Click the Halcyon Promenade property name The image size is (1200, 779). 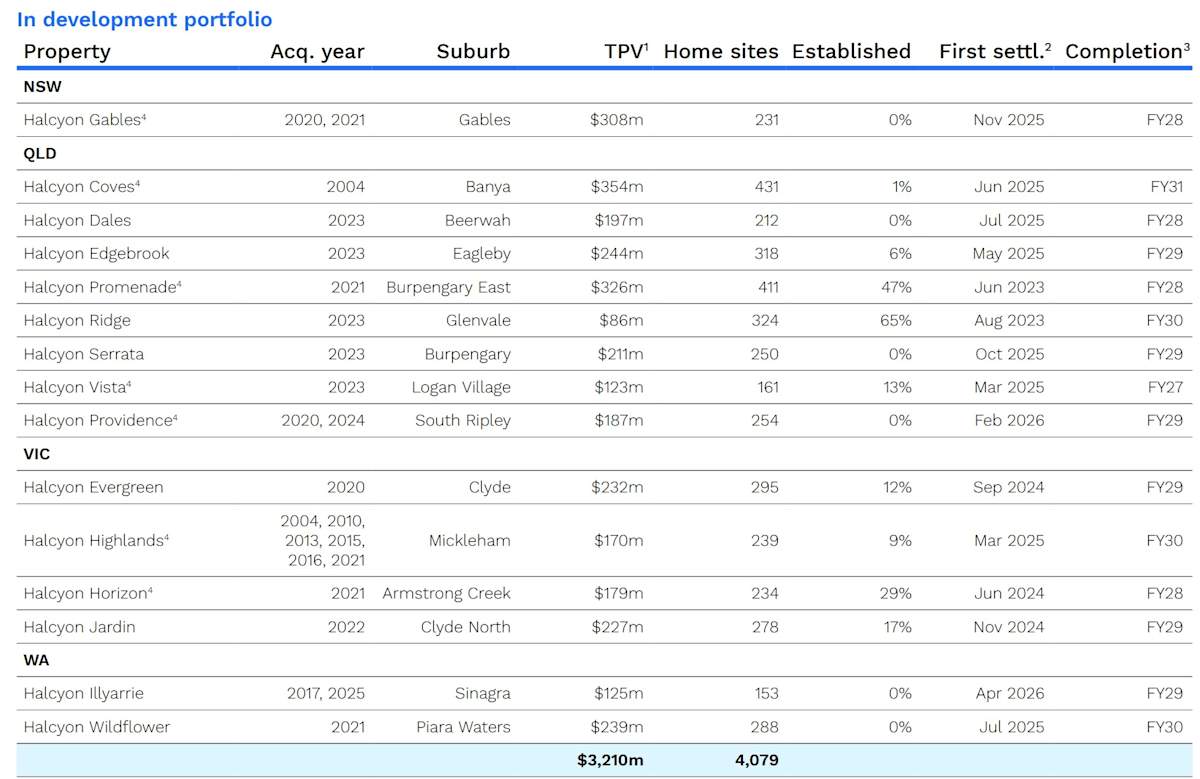102,287
